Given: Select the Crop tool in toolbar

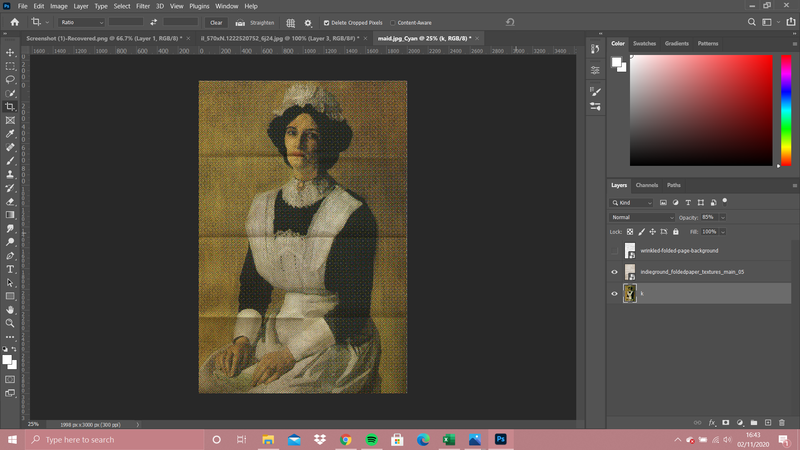Looking at the screenshot, I should coord(10,107).
